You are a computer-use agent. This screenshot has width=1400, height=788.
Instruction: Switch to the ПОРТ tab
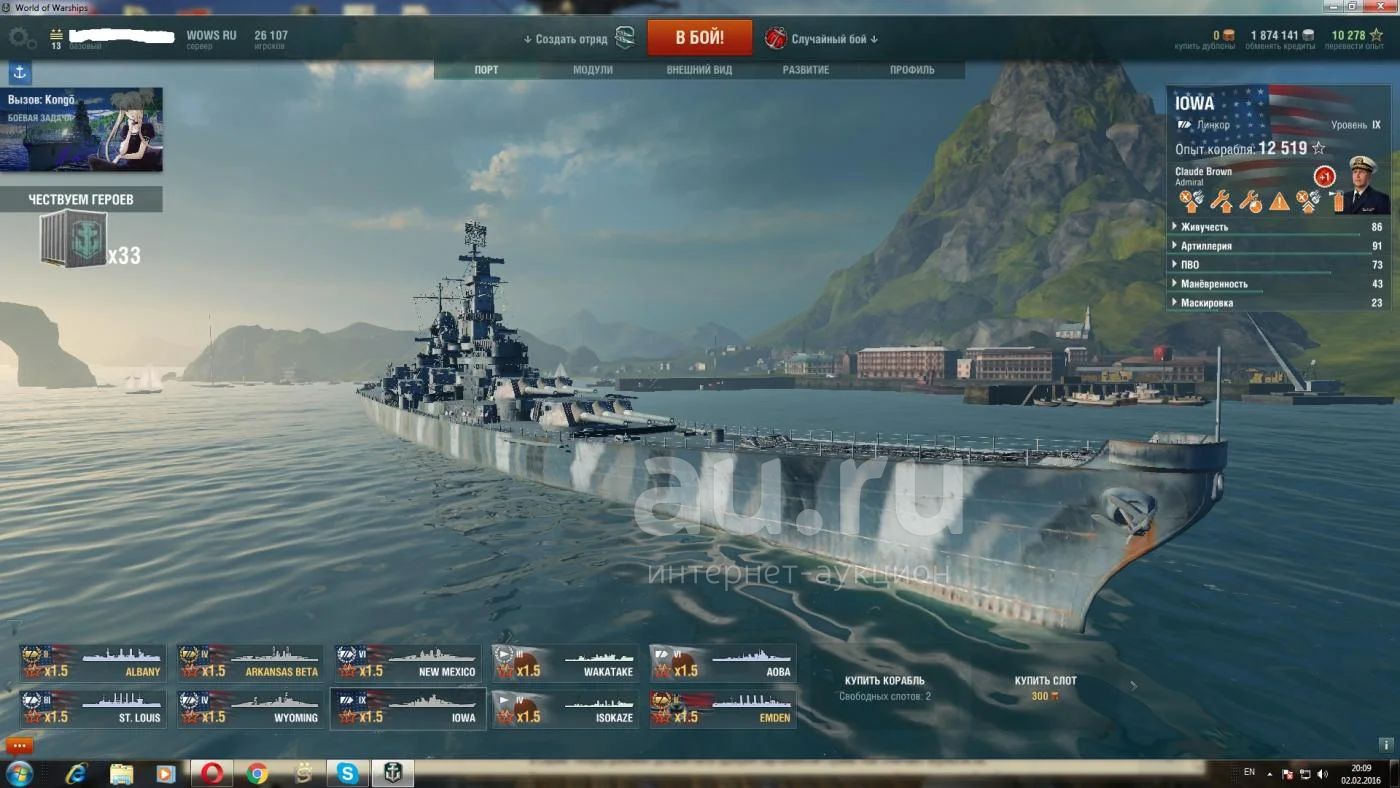[x=487, y=70]
